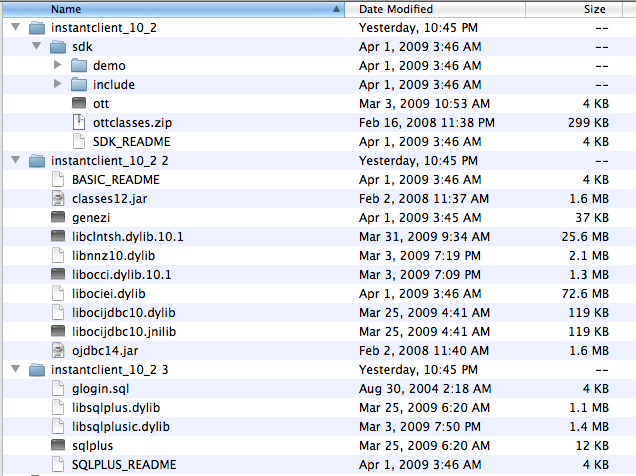
Task: Collapse the sdk folder
Action: click(x=36, y=47)
